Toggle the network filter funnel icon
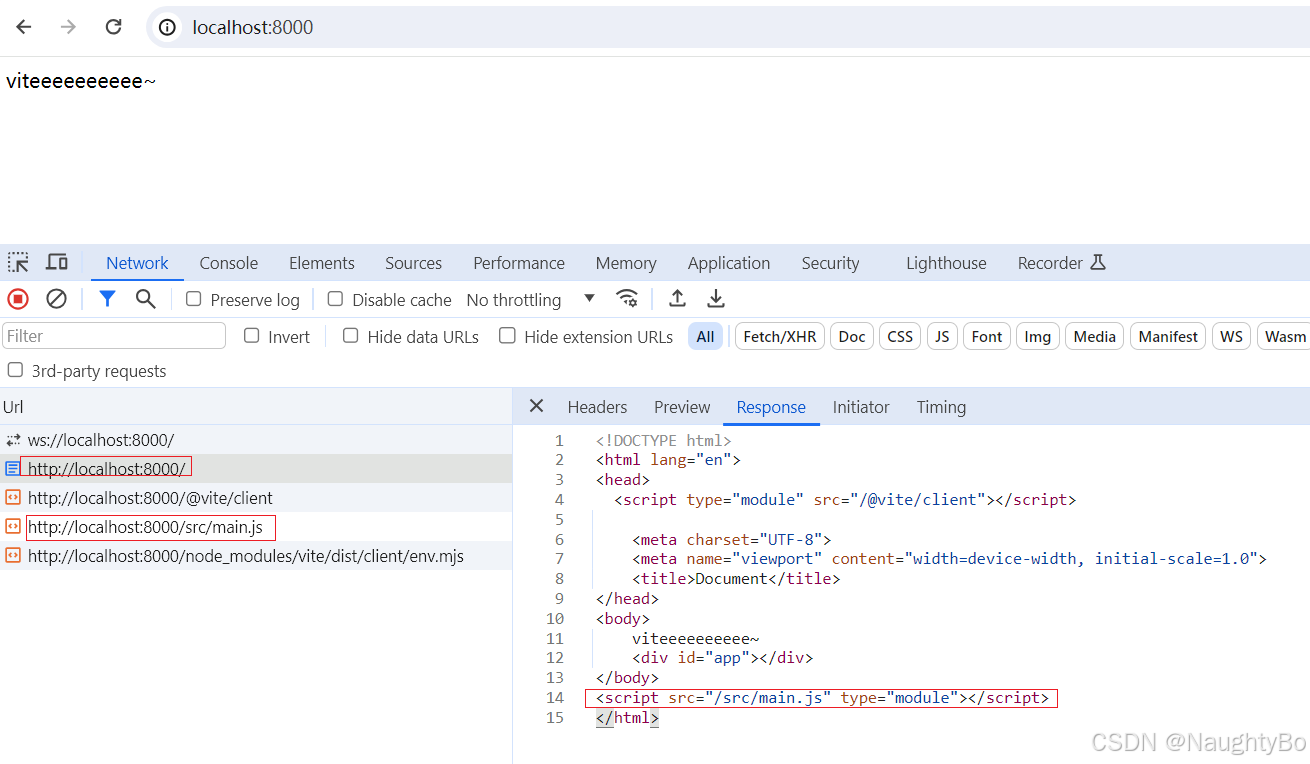This screenshot has height=764, width=1310. pyautogui.click(x=107, y=299)
